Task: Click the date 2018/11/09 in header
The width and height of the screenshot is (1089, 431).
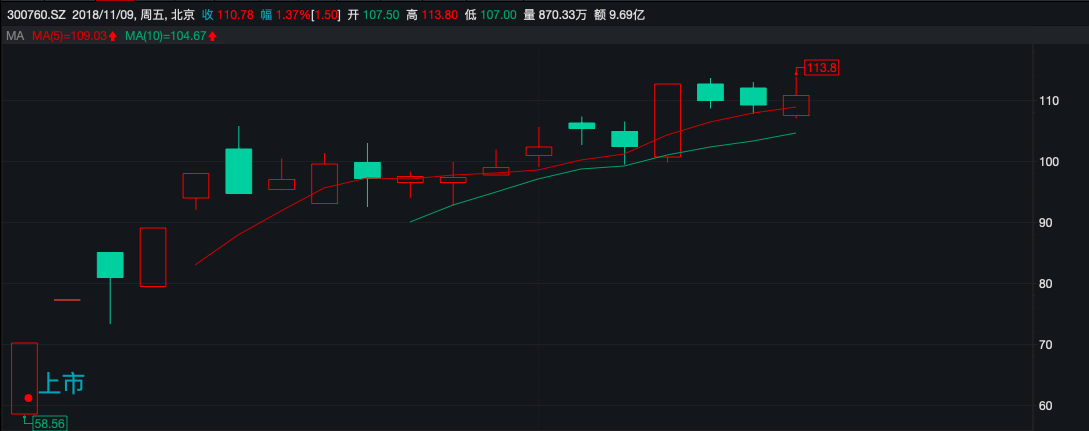Action: (110, 15)
